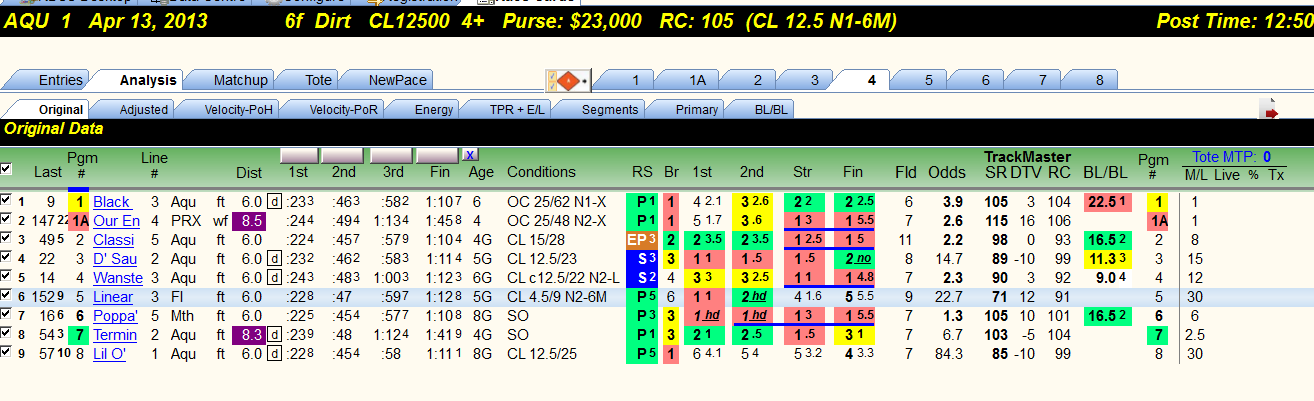Open the Classi horse link
1314x401 pixels.
click(113, 240)
